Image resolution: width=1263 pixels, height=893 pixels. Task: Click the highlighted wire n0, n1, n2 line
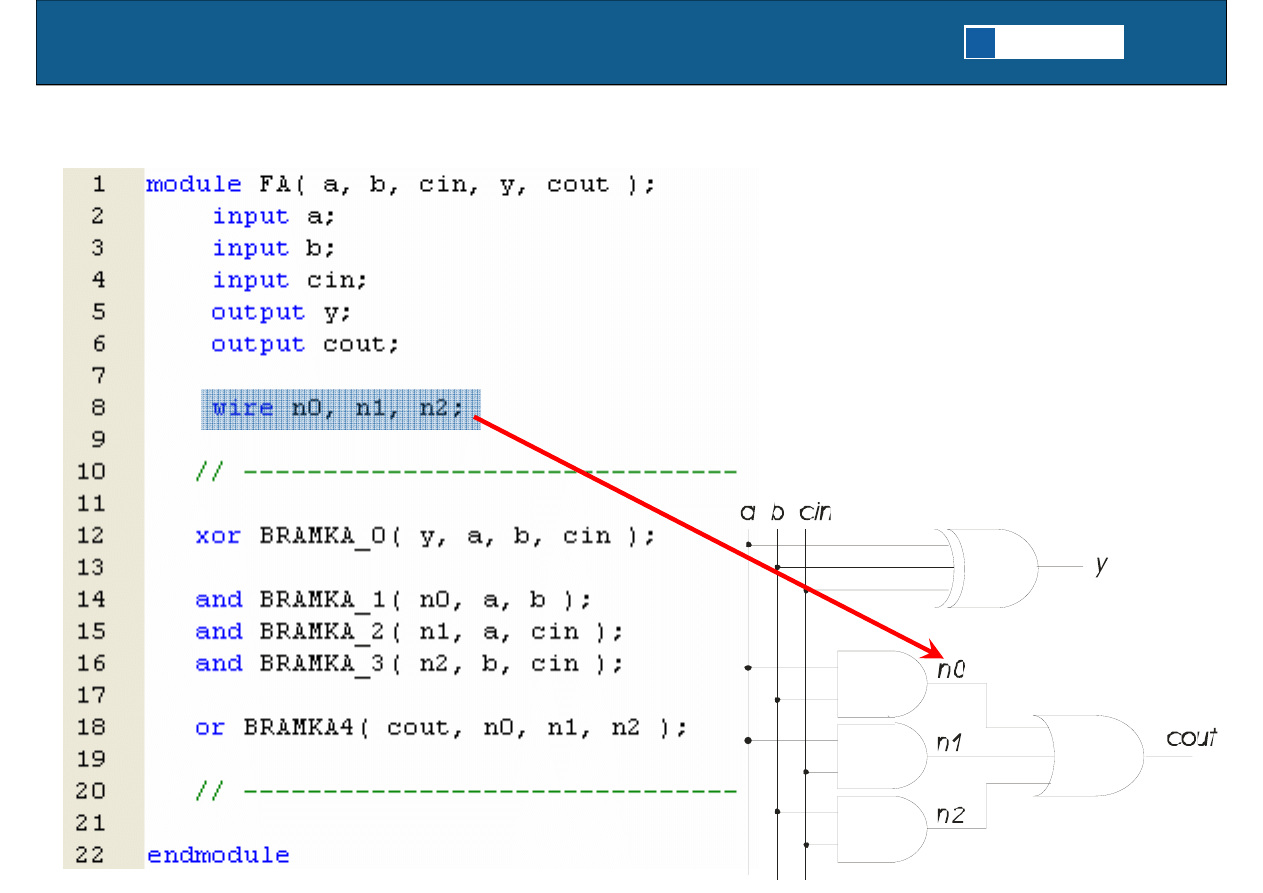340,409
